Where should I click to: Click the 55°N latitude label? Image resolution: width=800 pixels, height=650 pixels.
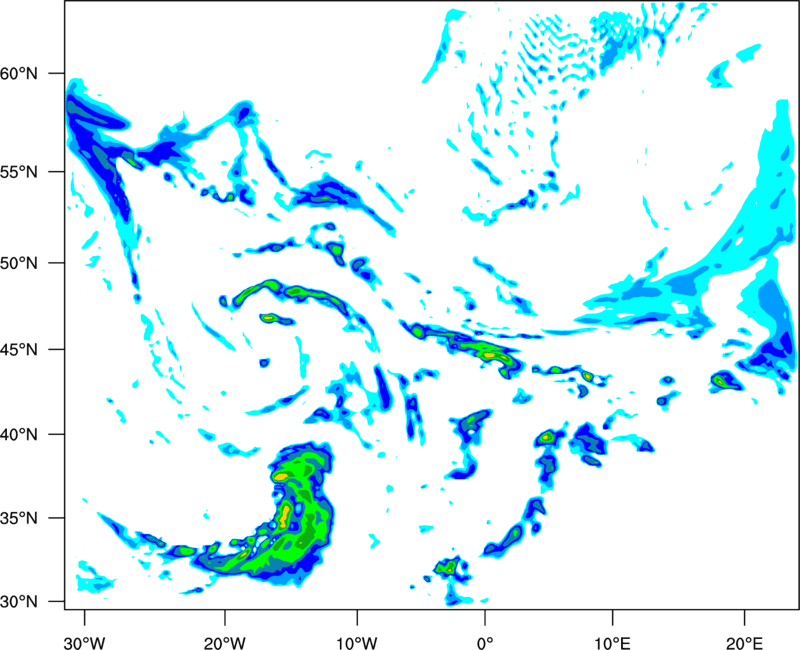pos(19,172)
